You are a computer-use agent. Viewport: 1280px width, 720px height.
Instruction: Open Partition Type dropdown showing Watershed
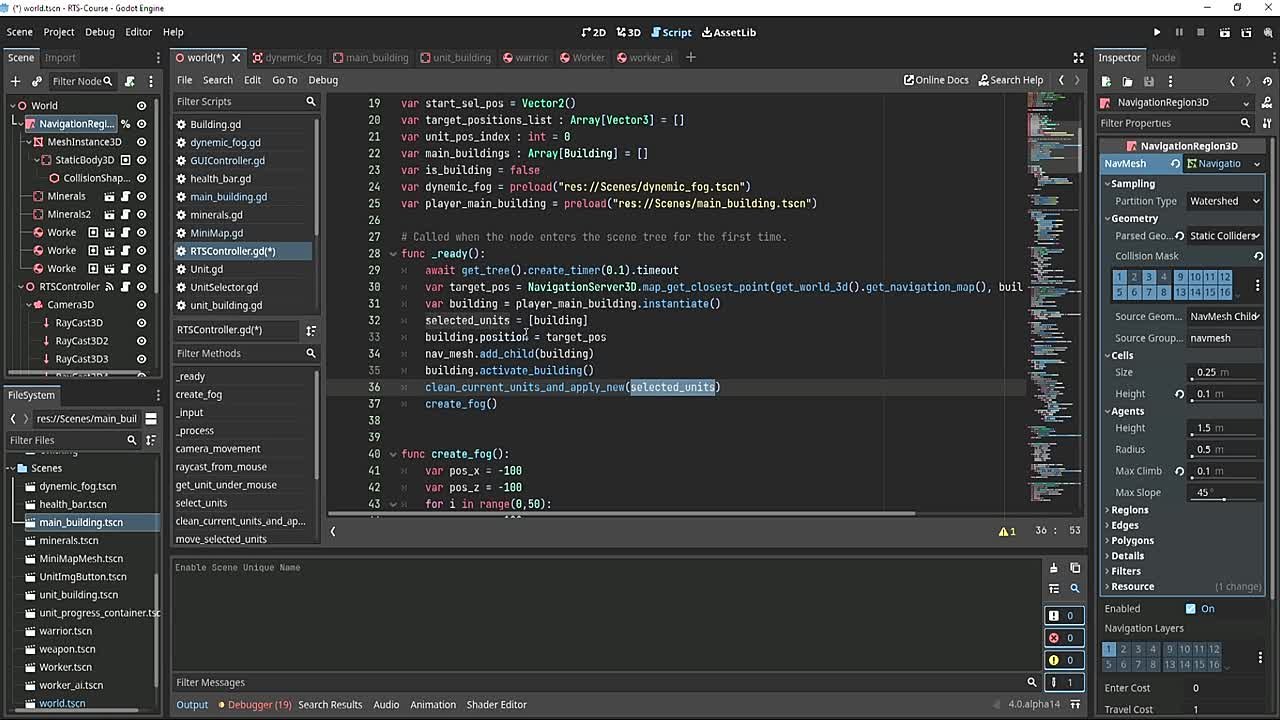pyautogui.click(x=1225, y=201)
